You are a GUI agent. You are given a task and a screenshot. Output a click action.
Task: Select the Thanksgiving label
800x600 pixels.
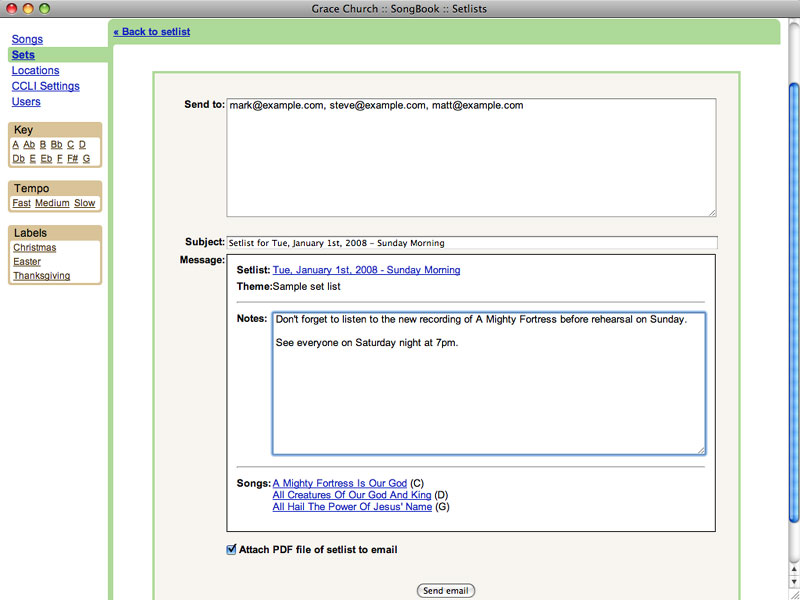pos(42,276)
